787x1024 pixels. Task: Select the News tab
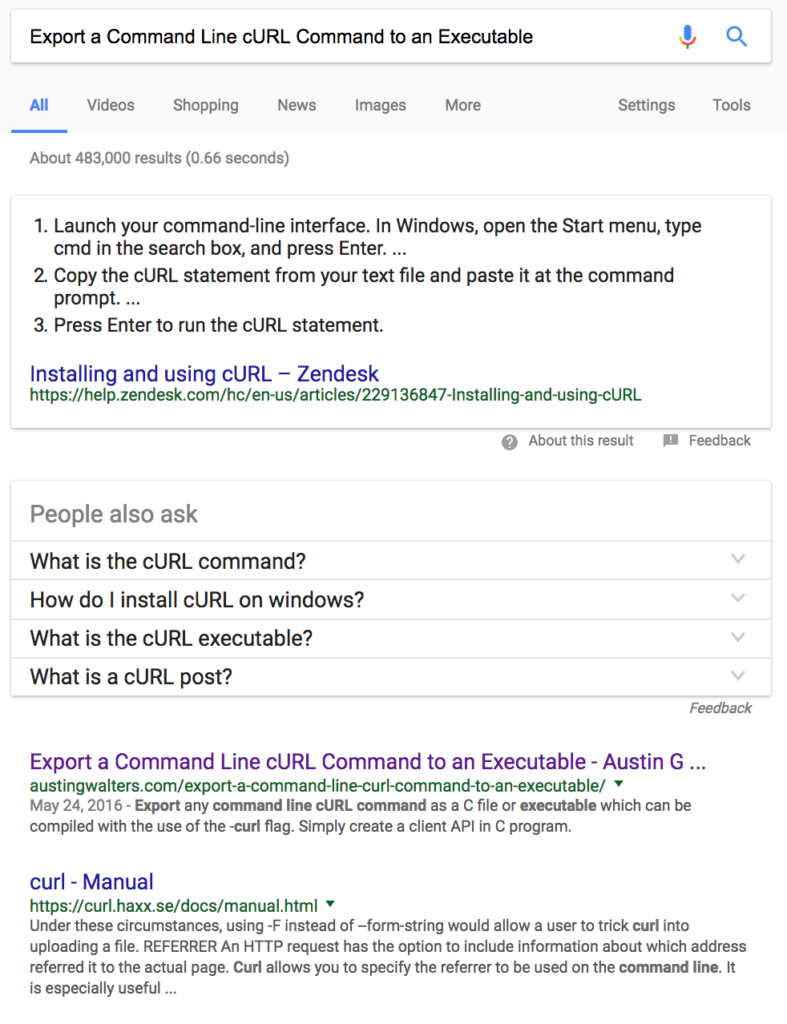pyautogui.click(x=297, y=105)
